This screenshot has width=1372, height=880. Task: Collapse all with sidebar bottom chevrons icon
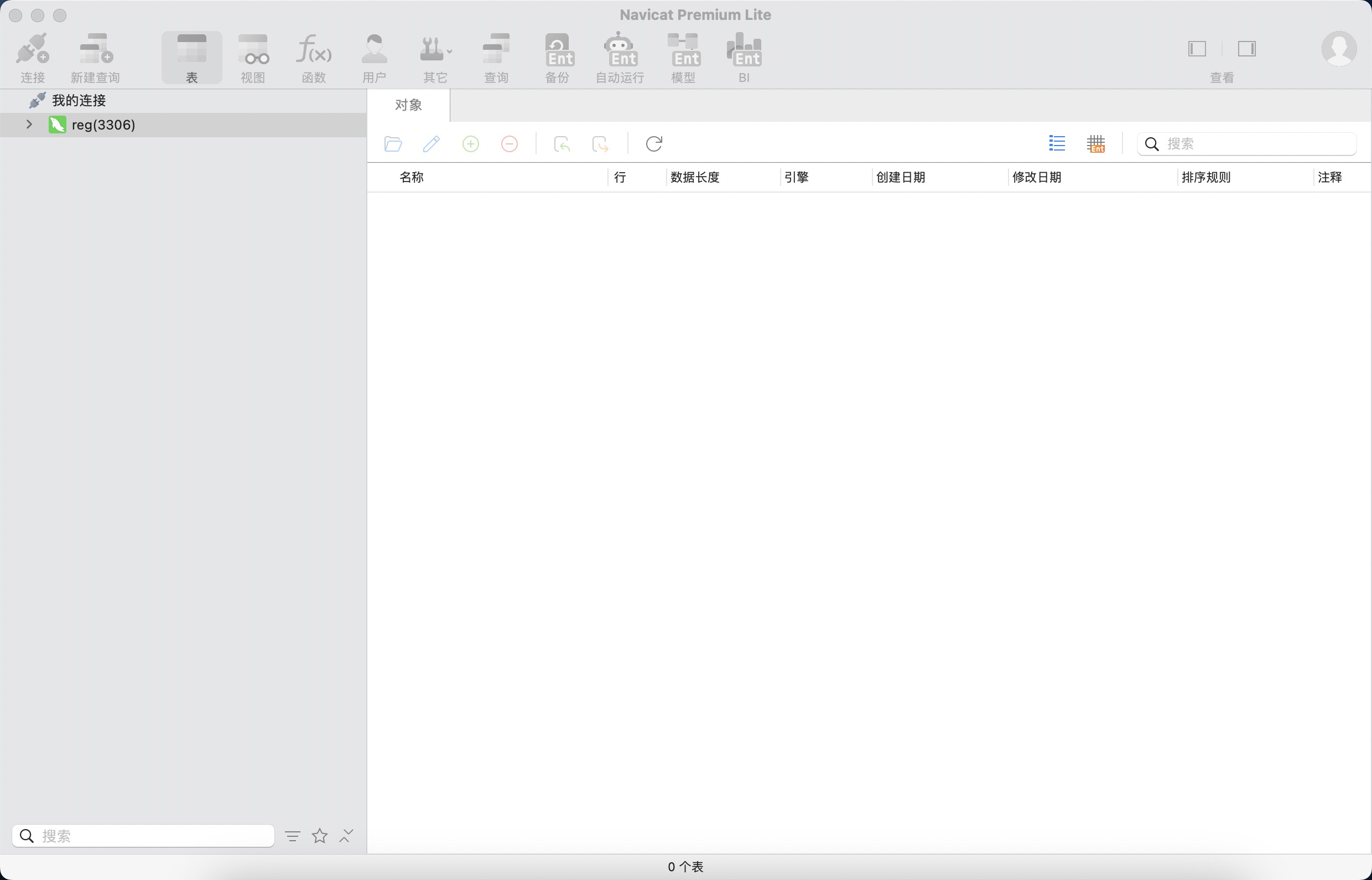coord(346,836)
